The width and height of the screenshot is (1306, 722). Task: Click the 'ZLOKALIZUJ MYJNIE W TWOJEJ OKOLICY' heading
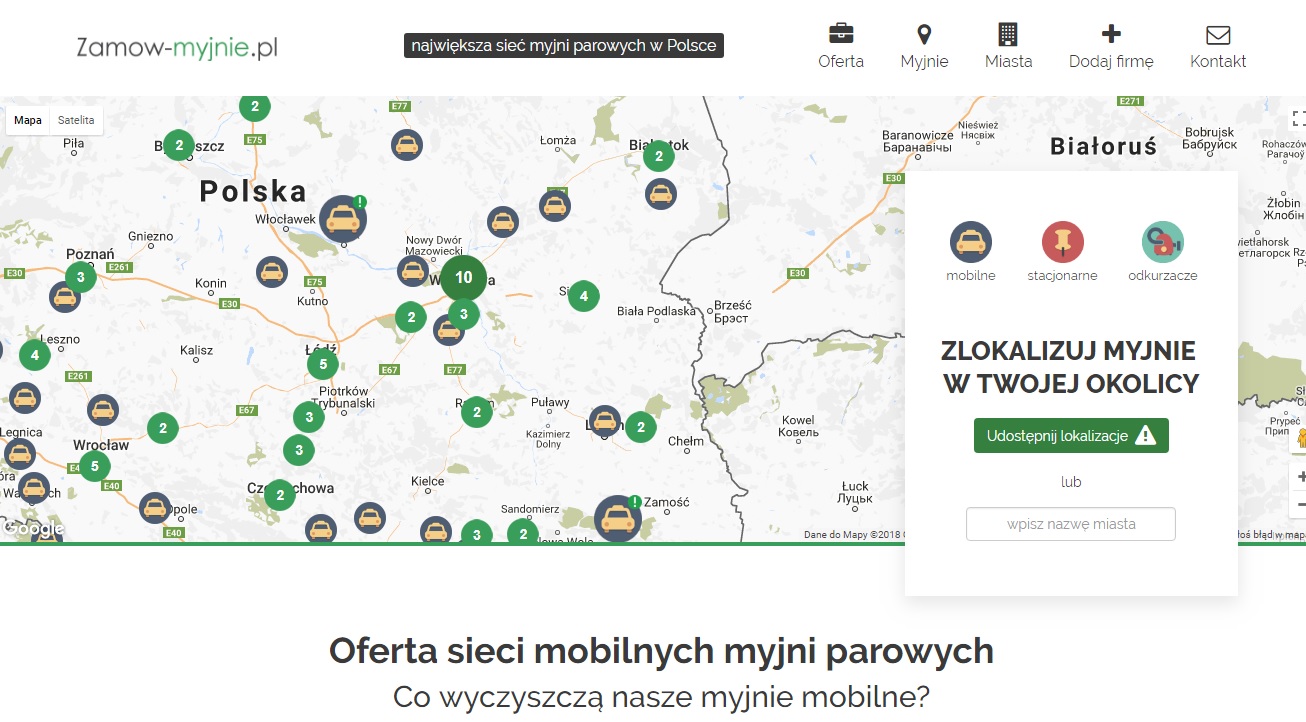pyautogui.click(x=1069, y=367)
